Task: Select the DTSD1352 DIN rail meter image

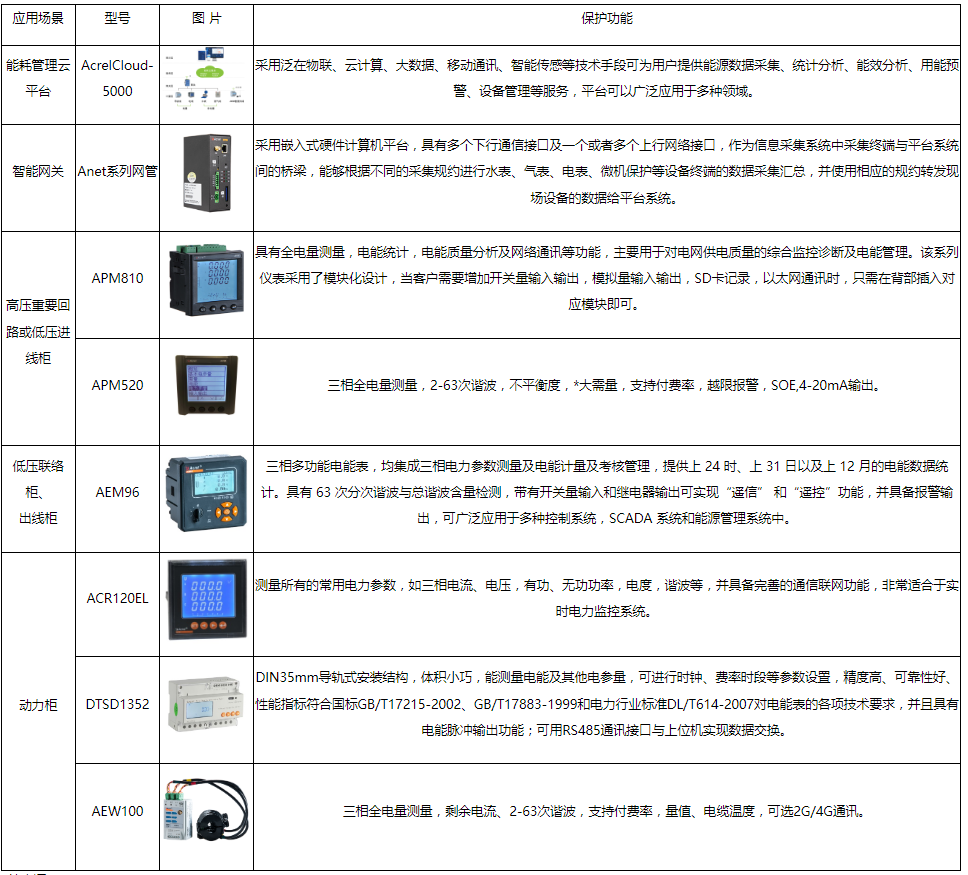Action: click(x=206, y=704)
